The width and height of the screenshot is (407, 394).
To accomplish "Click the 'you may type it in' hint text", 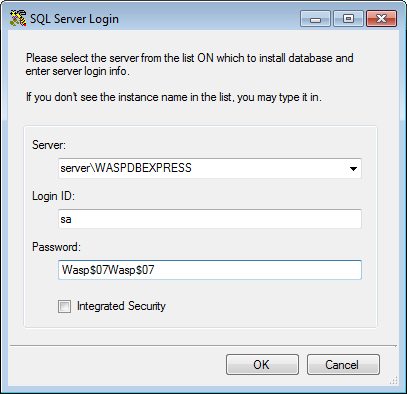I will click(x=279, y=97).
